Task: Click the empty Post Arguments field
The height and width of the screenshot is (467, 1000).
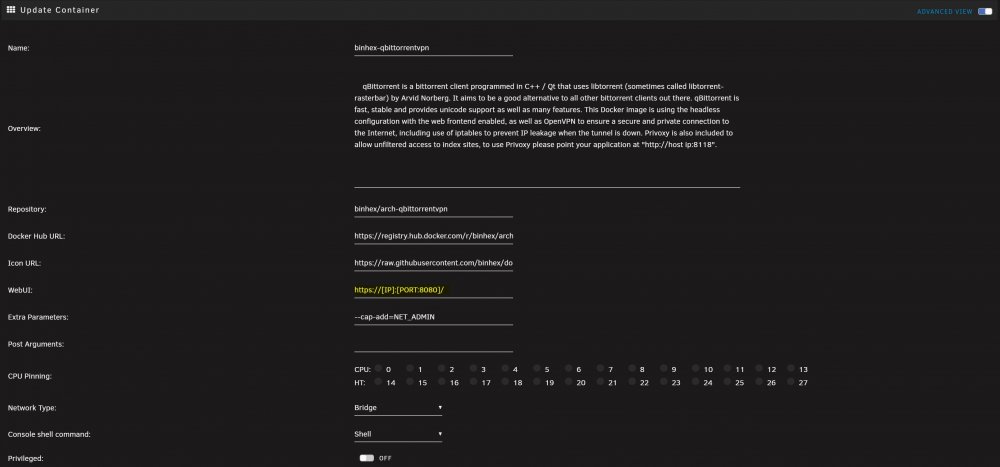Action: click(434, 345)
